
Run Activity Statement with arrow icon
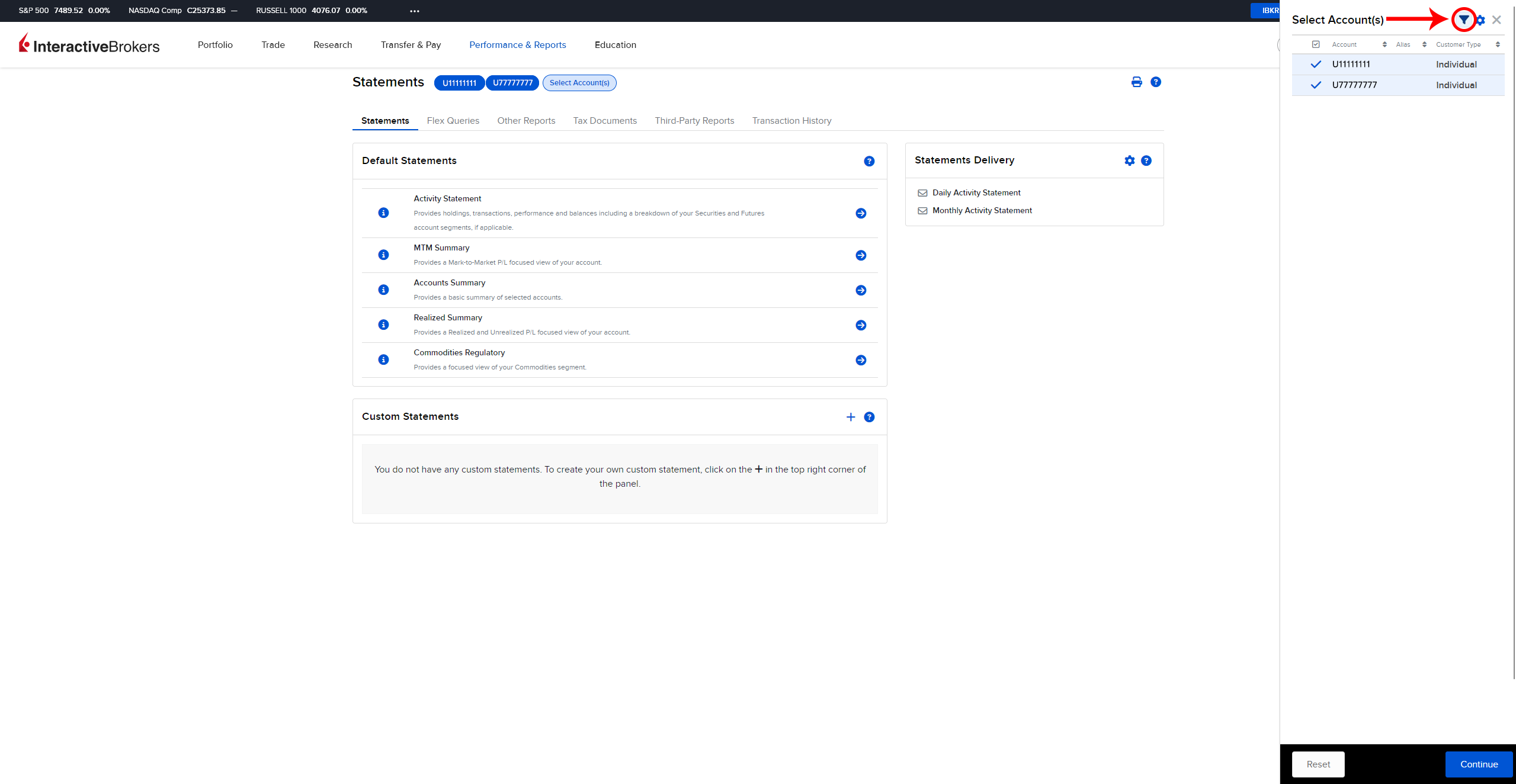tap(861, 213)
